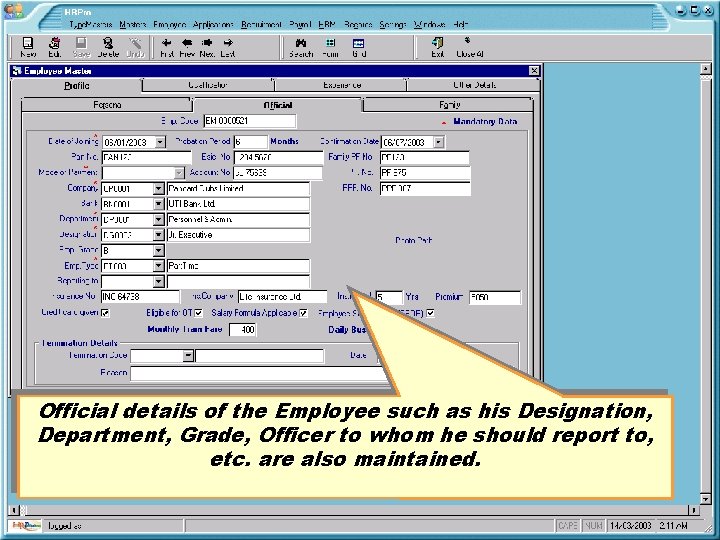The width and height of the screenshot is (720, 540).
Task: Click the Save toolbar icon
Action: [x=81, y=43]
